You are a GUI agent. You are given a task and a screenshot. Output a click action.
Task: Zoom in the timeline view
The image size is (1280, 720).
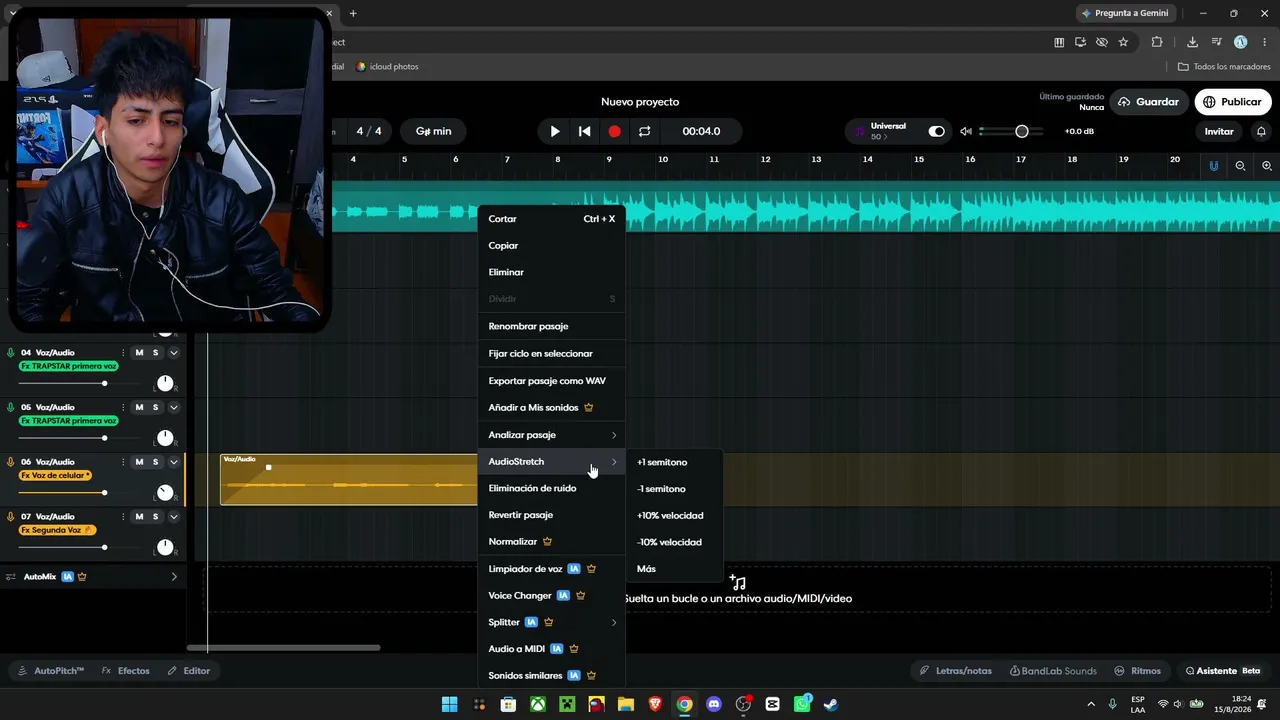point(1267,166)
